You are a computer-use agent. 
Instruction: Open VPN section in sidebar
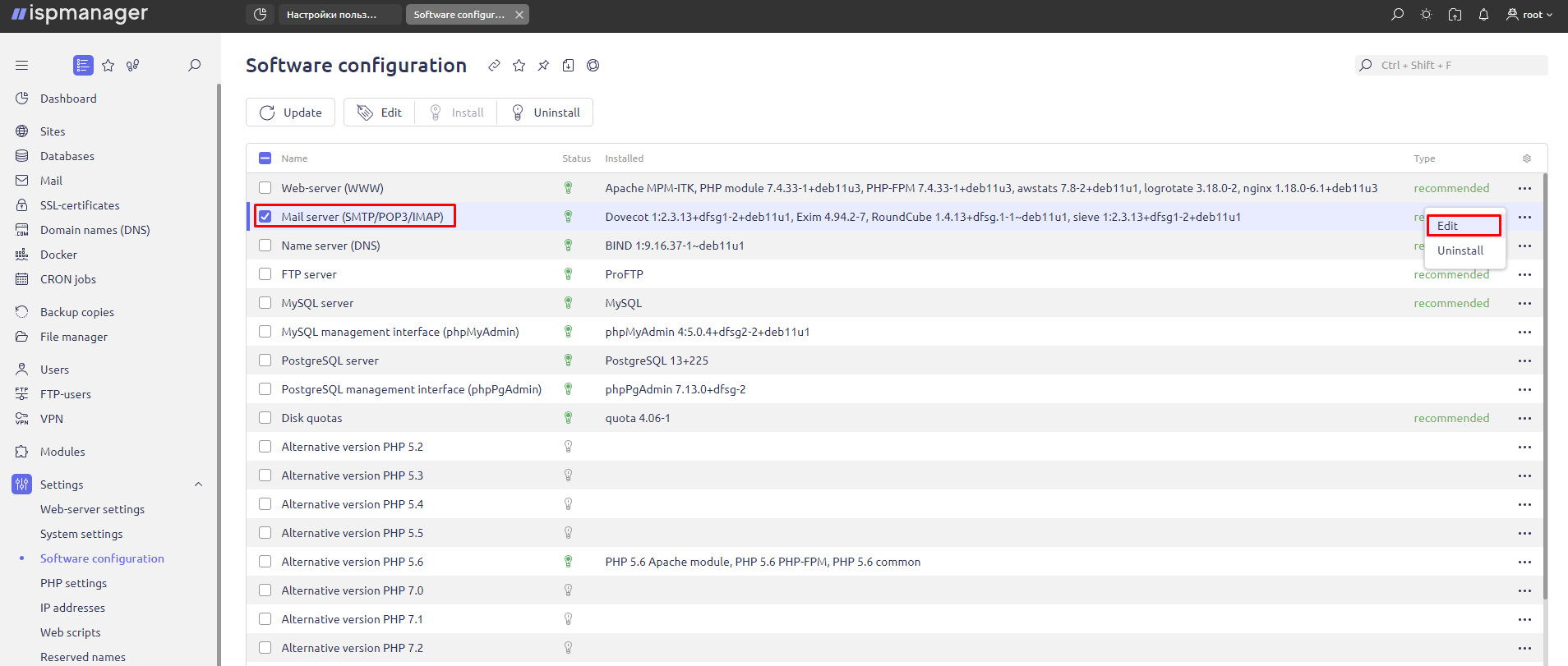[52, 419]
